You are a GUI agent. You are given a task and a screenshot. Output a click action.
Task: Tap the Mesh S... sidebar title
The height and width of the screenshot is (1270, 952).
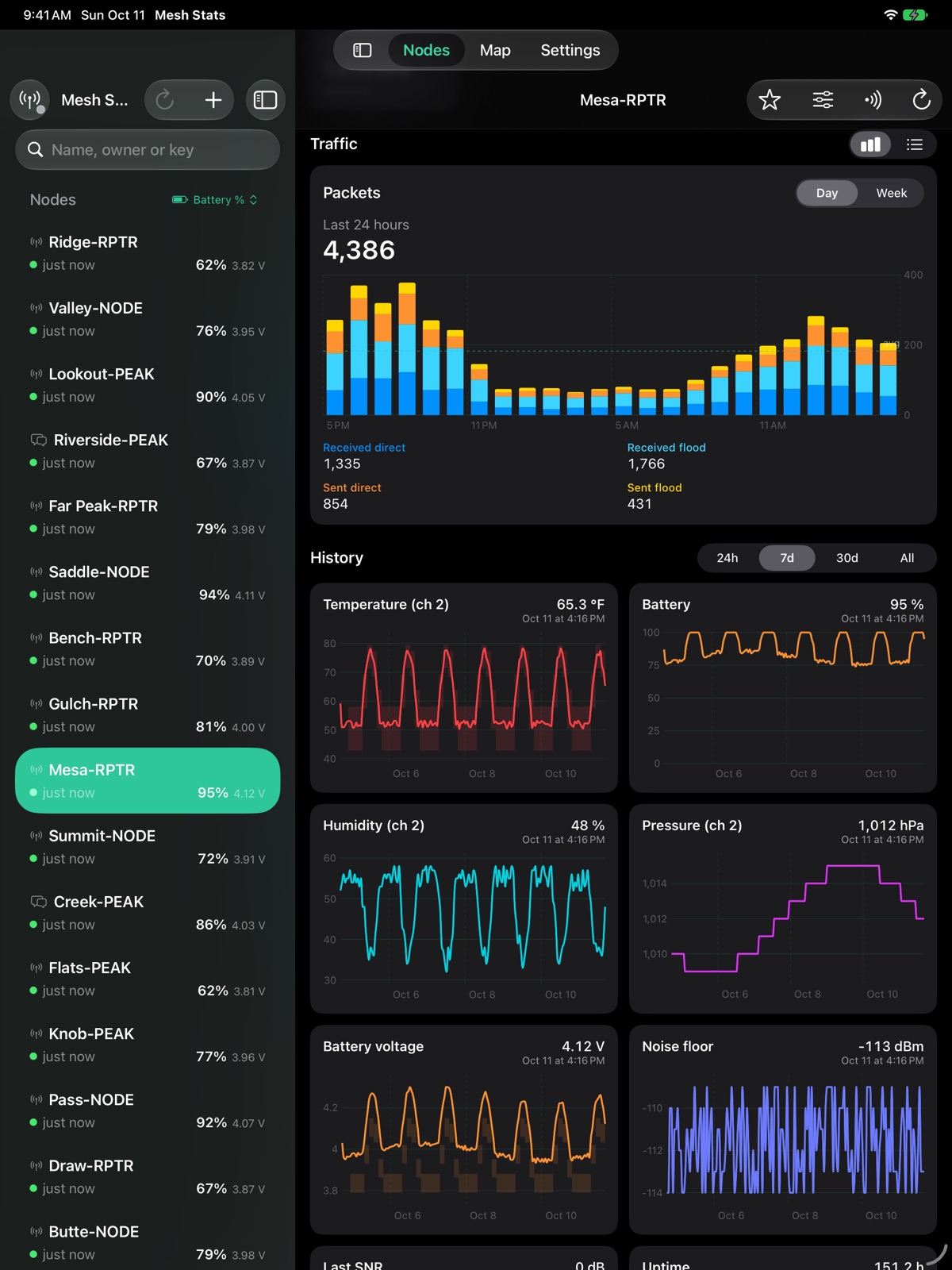pyautogui.click(x=94, y=100)
